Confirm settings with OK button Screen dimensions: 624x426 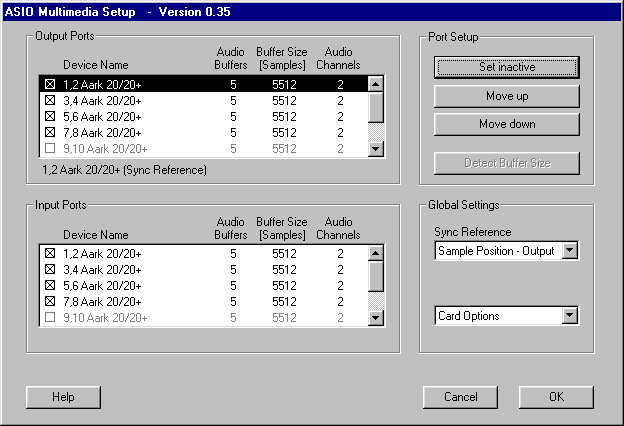pyautogui.click(x=556, y=397)
